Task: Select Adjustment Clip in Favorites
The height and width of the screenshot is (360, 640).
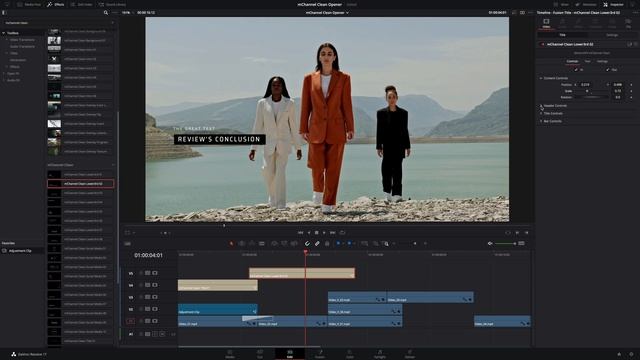Action: tap(20, 251)
